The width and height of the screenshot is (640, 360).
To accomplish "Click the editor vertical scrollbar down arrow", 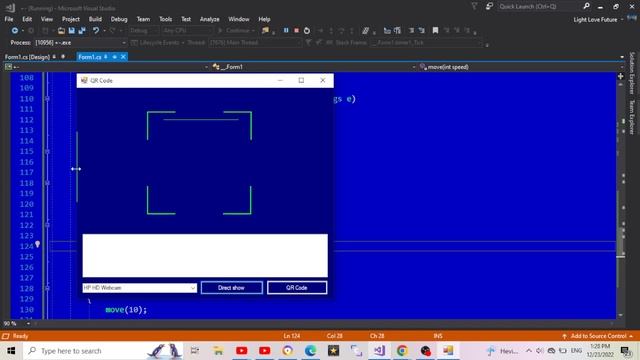I will click(x=620, y=315).
